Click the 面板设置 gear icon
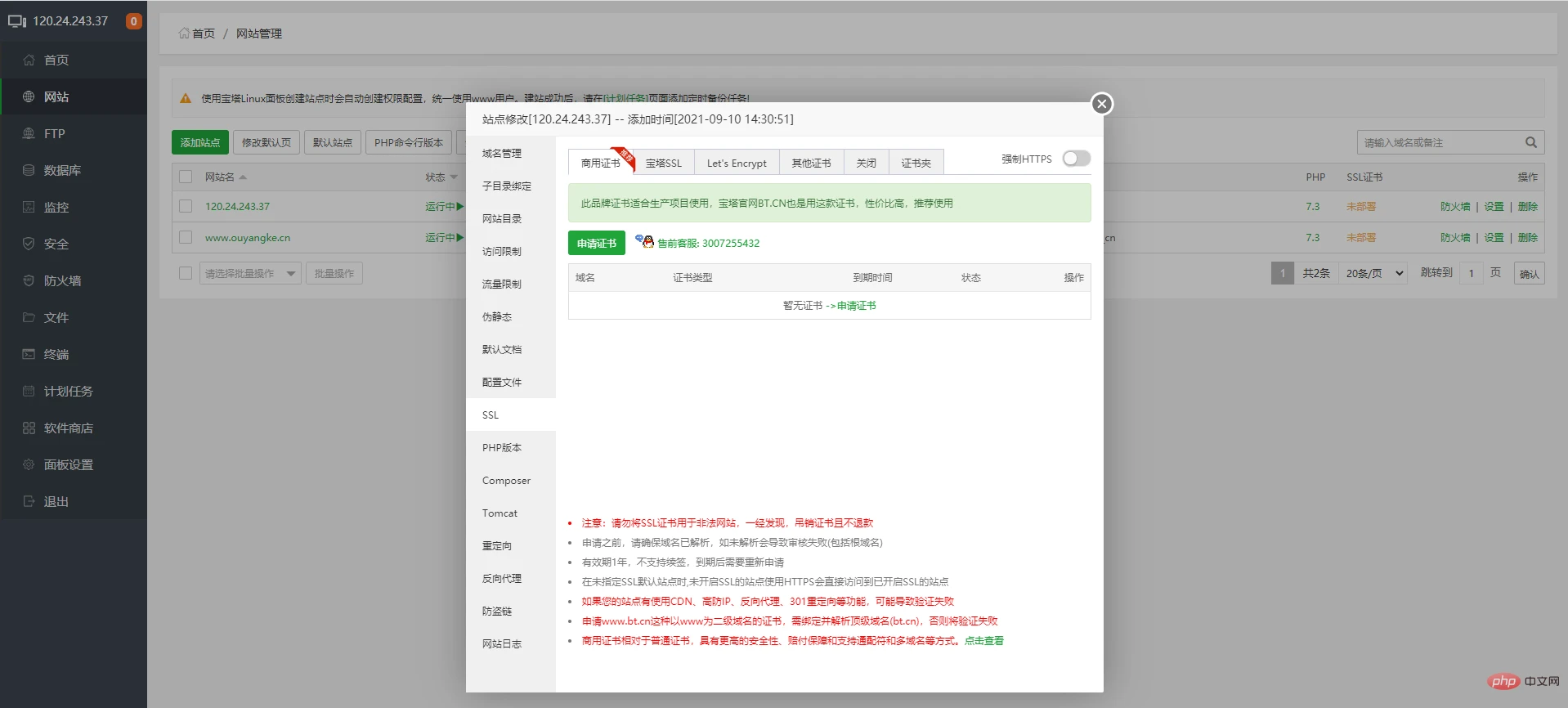The width and height of the screenshot is (1568, 708). (x=29, y=464)
